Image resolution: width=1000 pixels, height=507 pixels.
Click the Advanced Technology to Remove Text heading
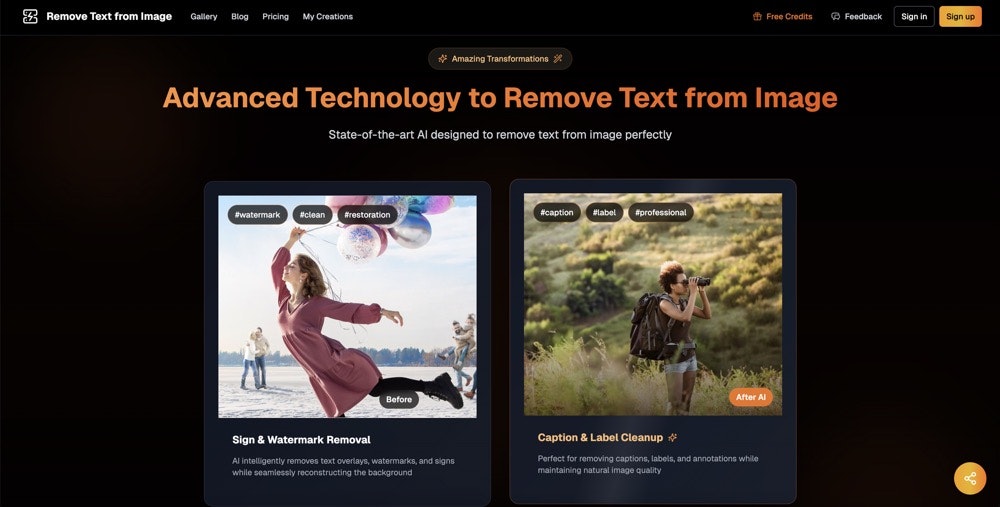point(500,98)
